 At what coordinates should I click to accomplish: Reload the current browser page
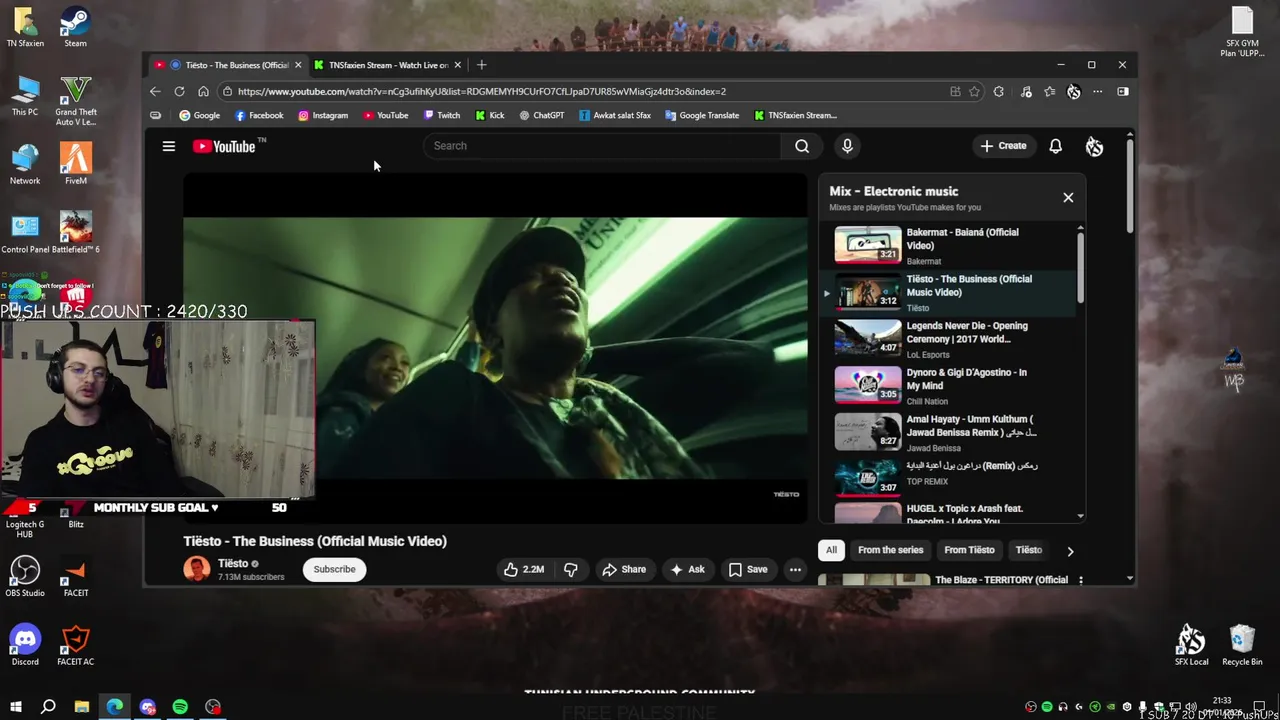pyautogui.click(x=179, y=91)
